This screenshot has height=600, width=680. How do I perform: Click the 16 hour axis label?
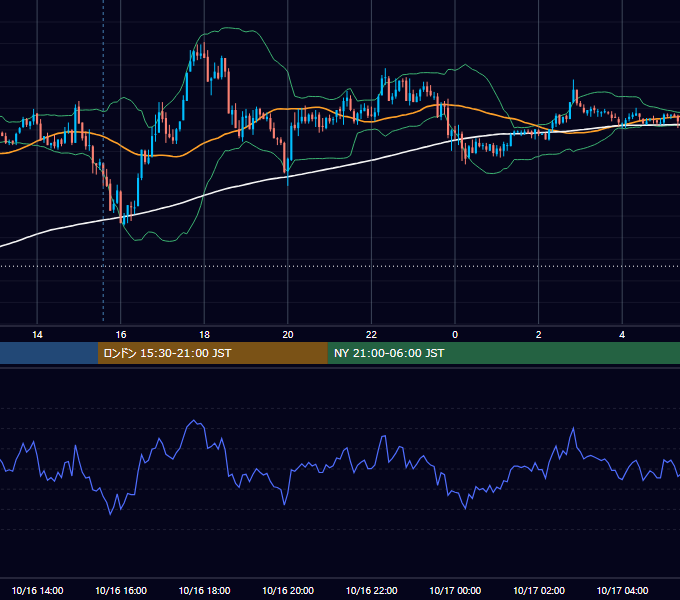pos(121,335)
